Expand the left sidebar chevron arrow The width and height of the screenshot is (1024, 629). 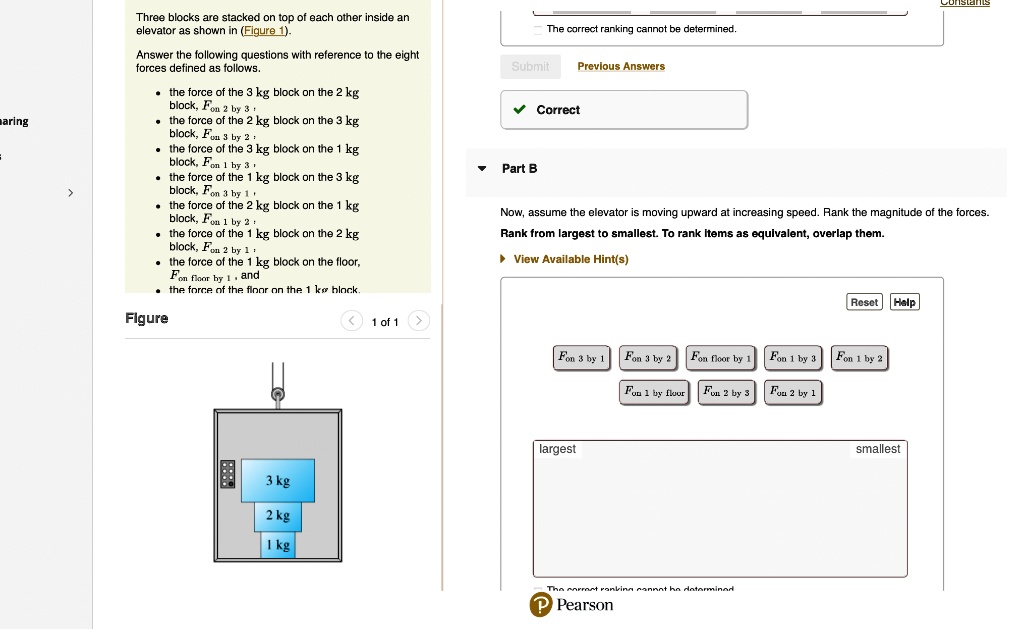pos(70,192)
